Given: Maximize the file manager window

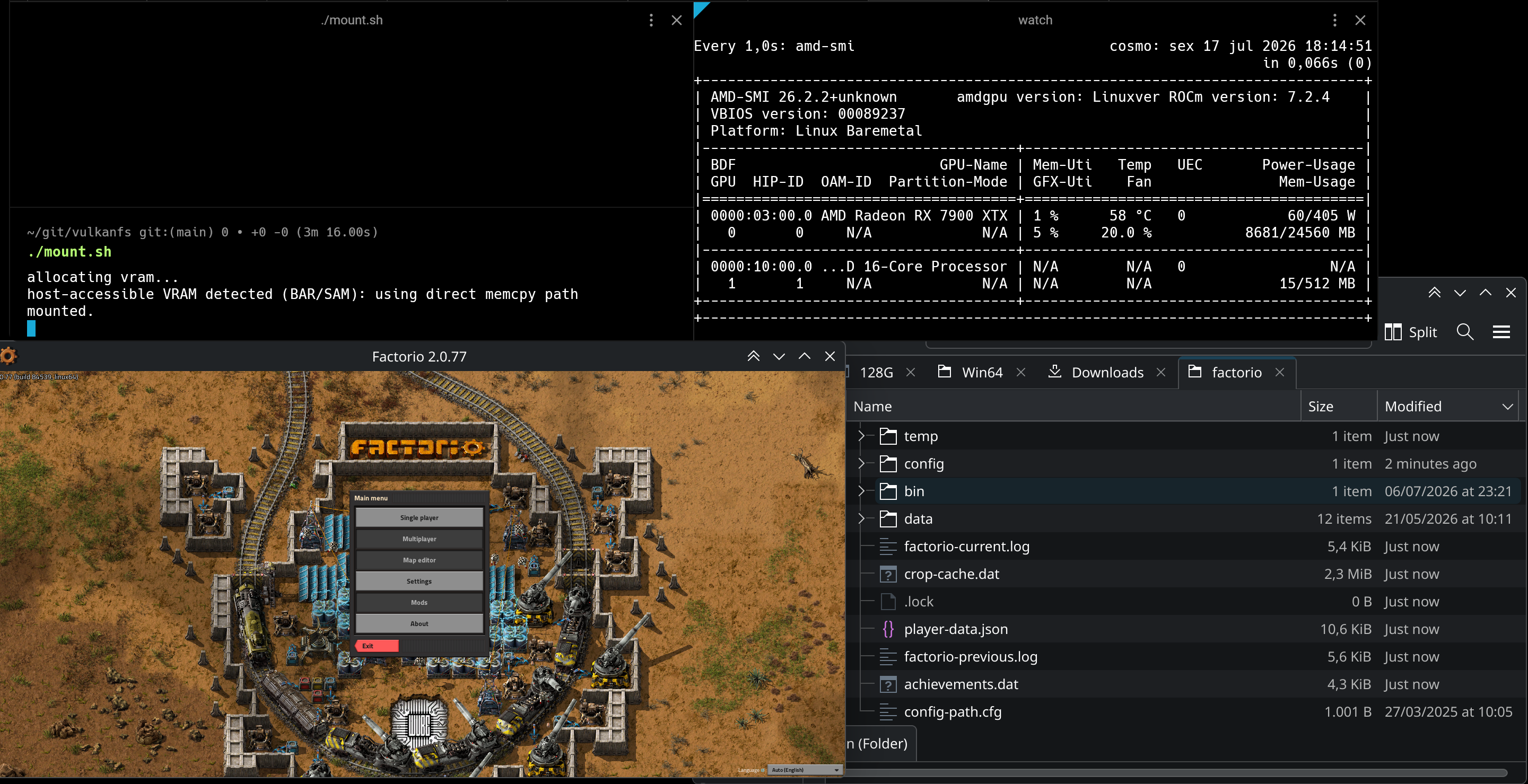Looking at the screenshot, I should click(x=1485, y=293).
